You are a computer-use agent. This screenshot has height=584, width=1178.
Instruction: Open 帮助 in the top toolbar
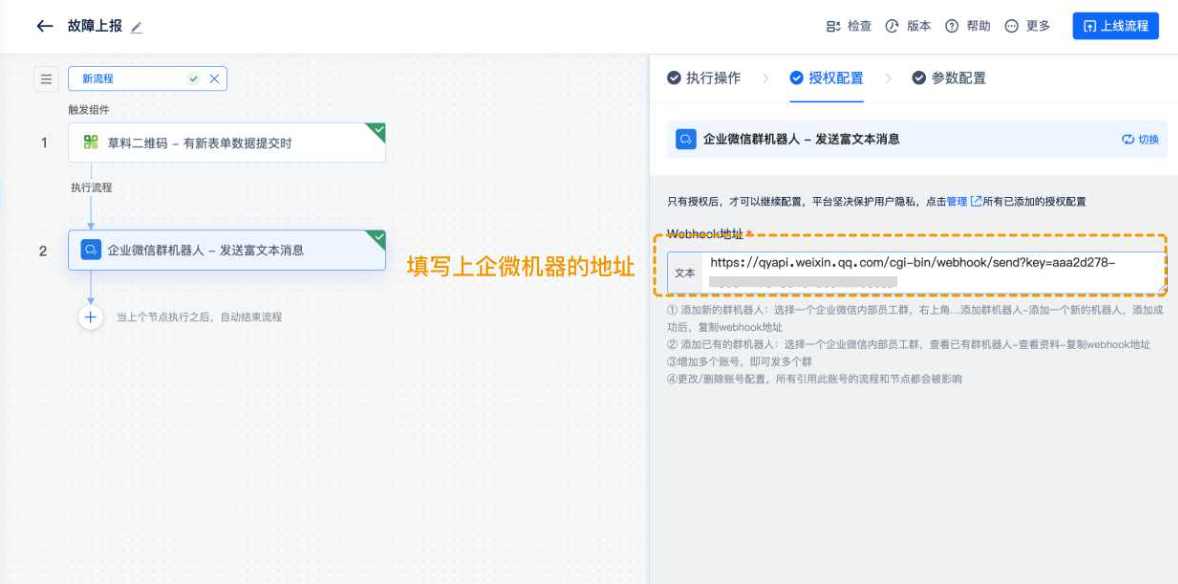tap(968, 26)
